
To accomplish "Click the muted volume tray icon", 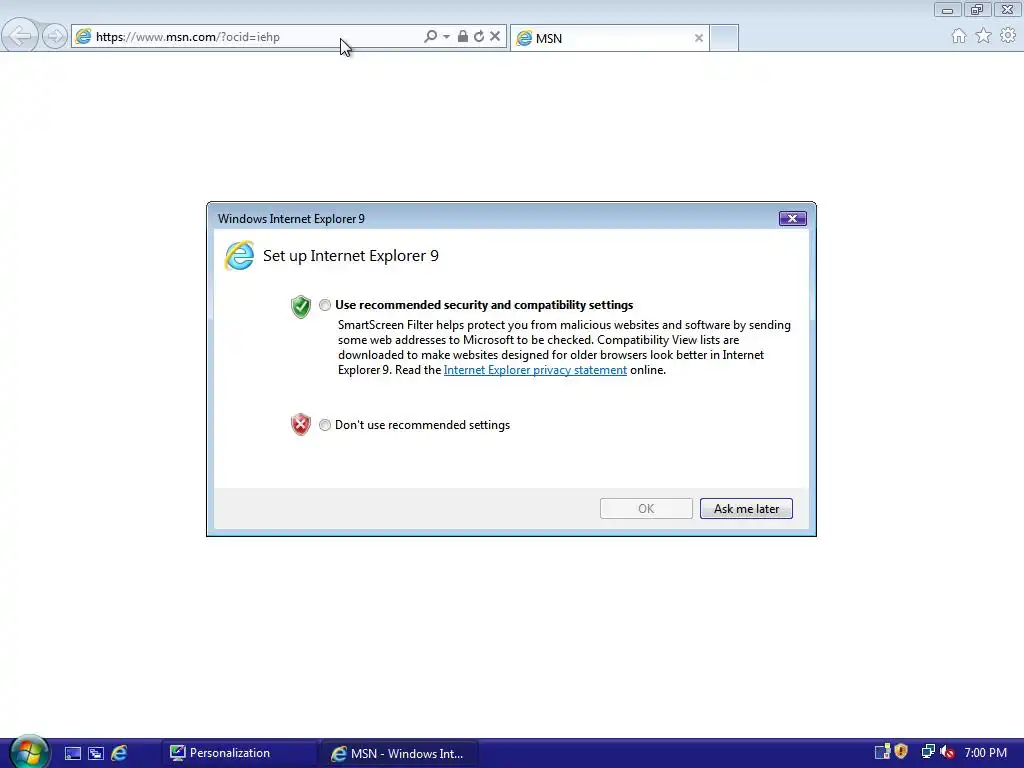I will 947,752.
